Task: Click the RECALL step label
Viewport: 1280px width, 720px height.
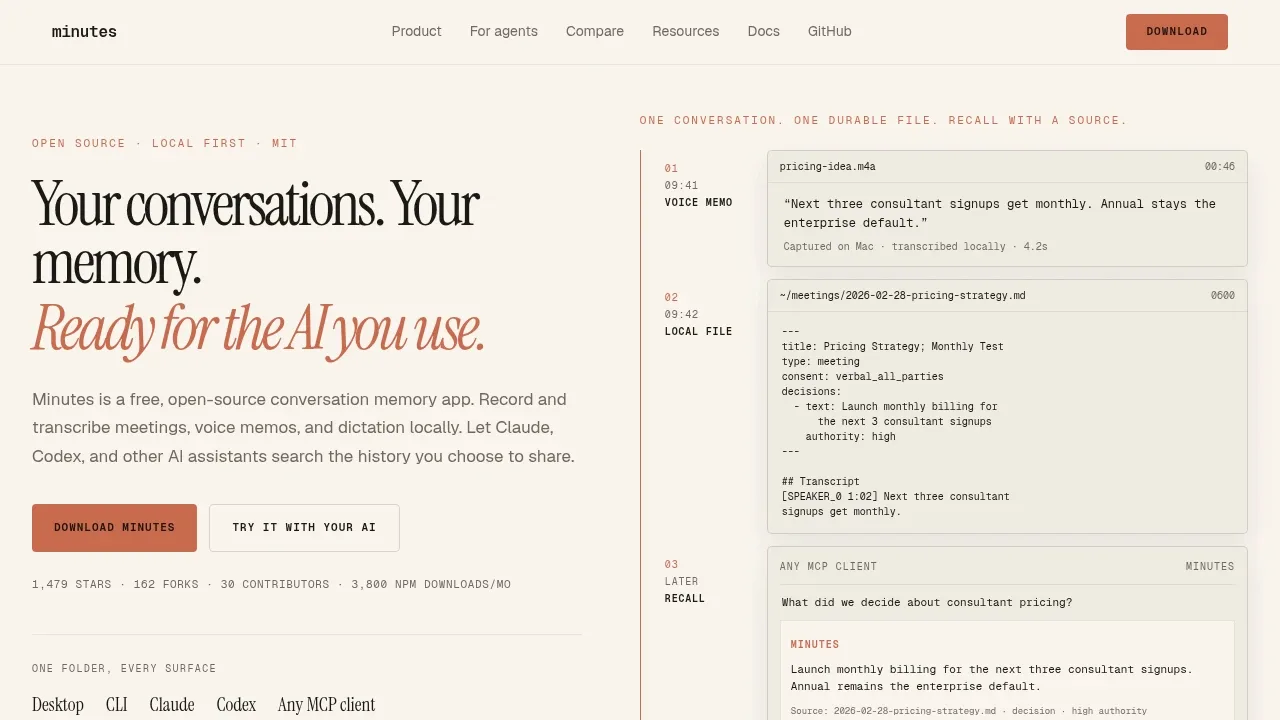Action: coord(685,599)
